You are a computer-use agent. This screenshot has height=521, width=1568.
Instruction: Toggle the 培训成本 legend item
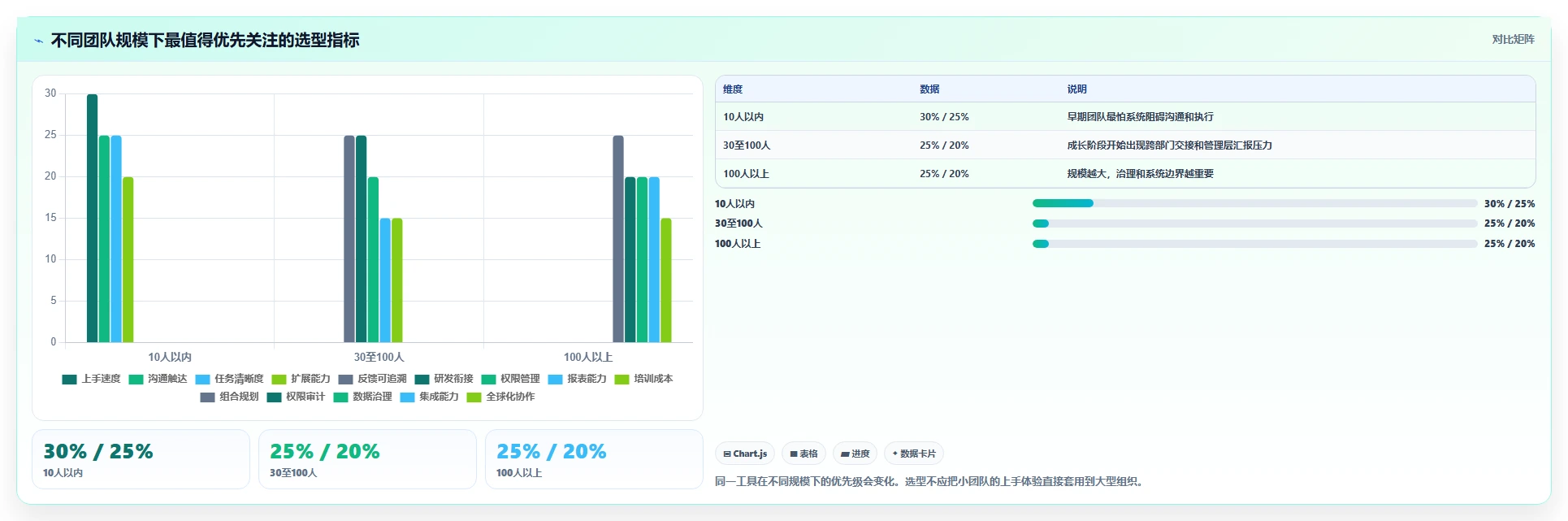click(x=643, y=379)
